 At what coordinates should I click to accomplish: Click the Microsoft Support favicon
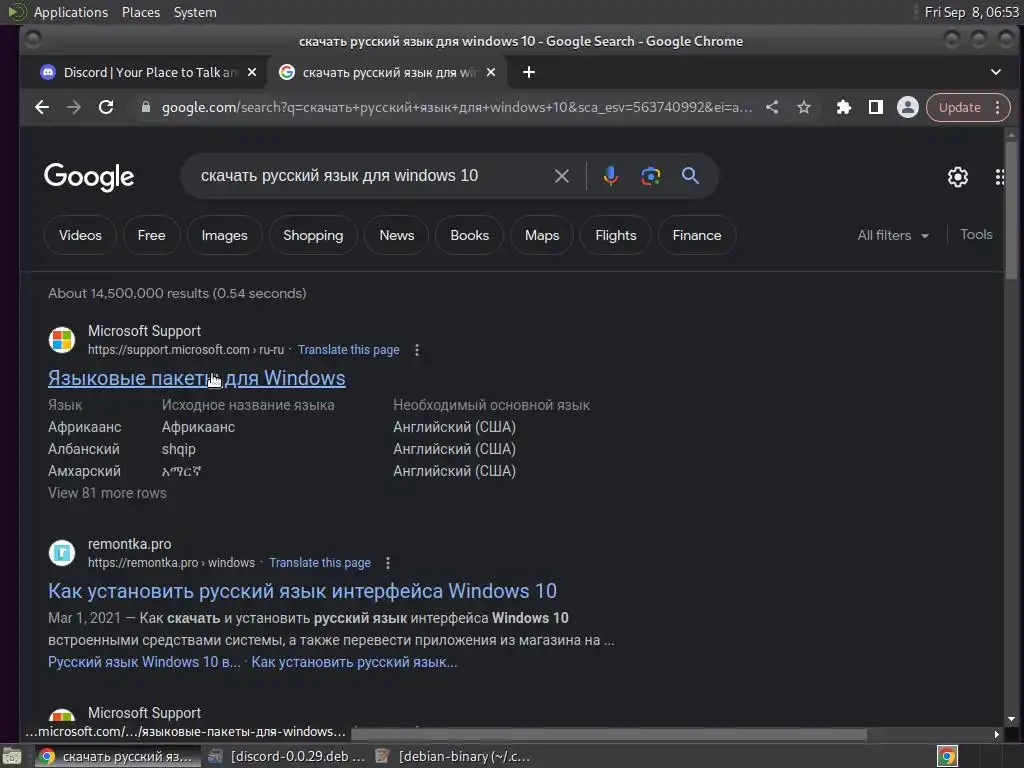tap(62, 340)
